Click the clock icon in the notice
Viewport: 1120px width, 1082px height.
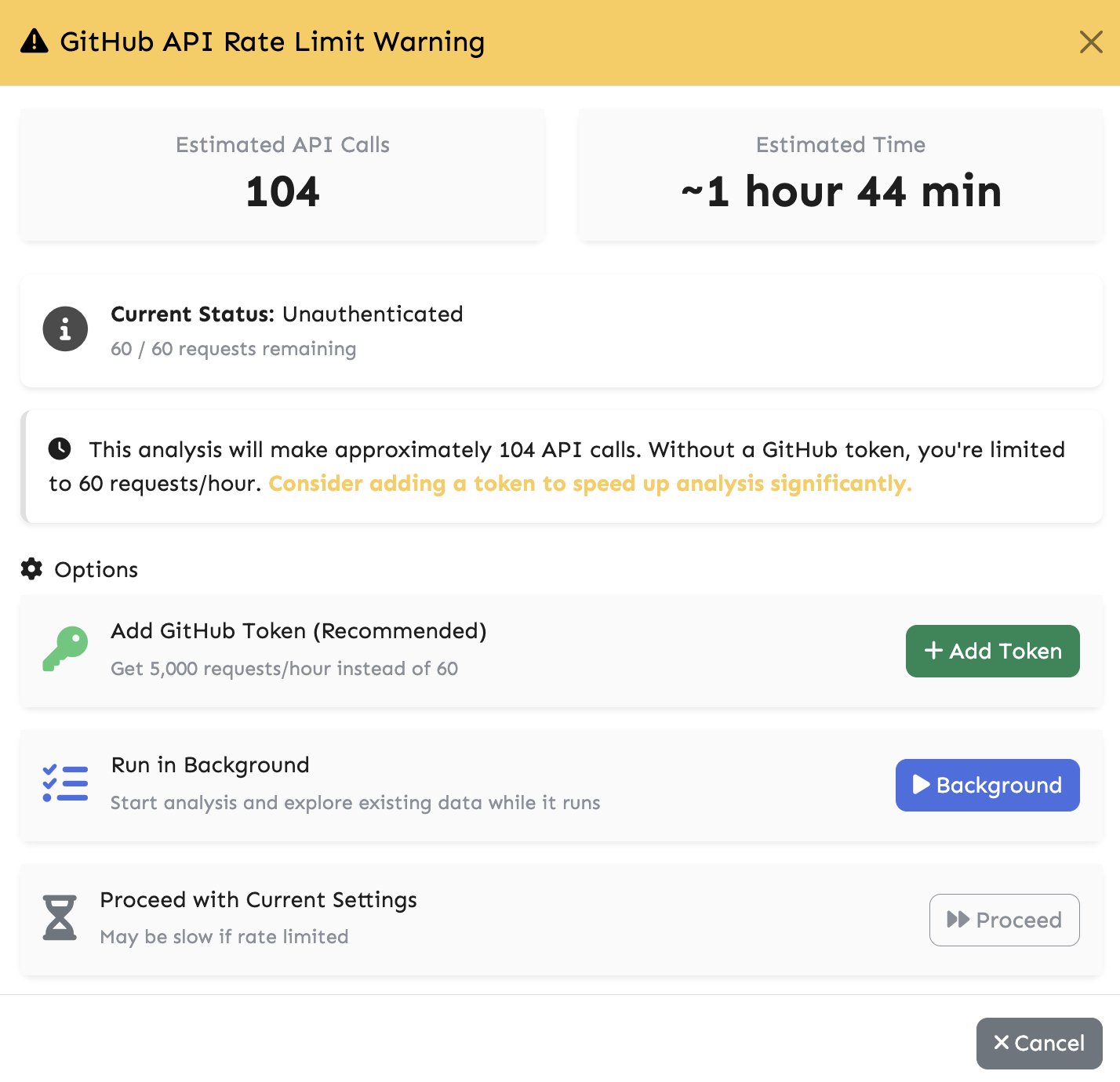click(60, 448)
